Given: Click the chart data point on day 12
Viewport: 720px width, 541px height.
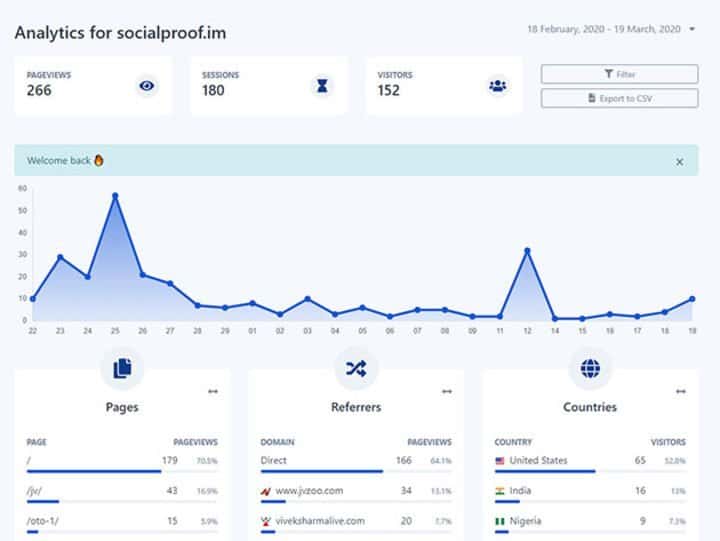Looking at the screenshot, I should [x=527, y=250].
